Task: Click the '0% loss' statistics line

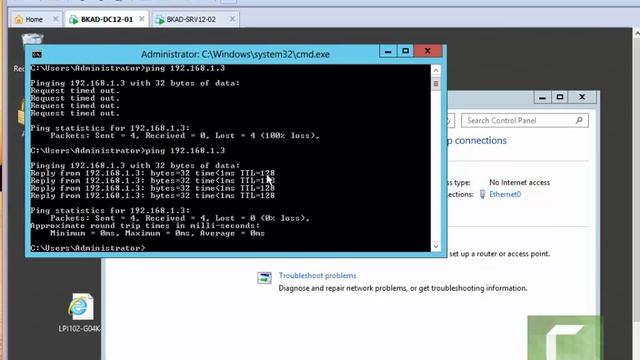Action: tap(180, 218)
